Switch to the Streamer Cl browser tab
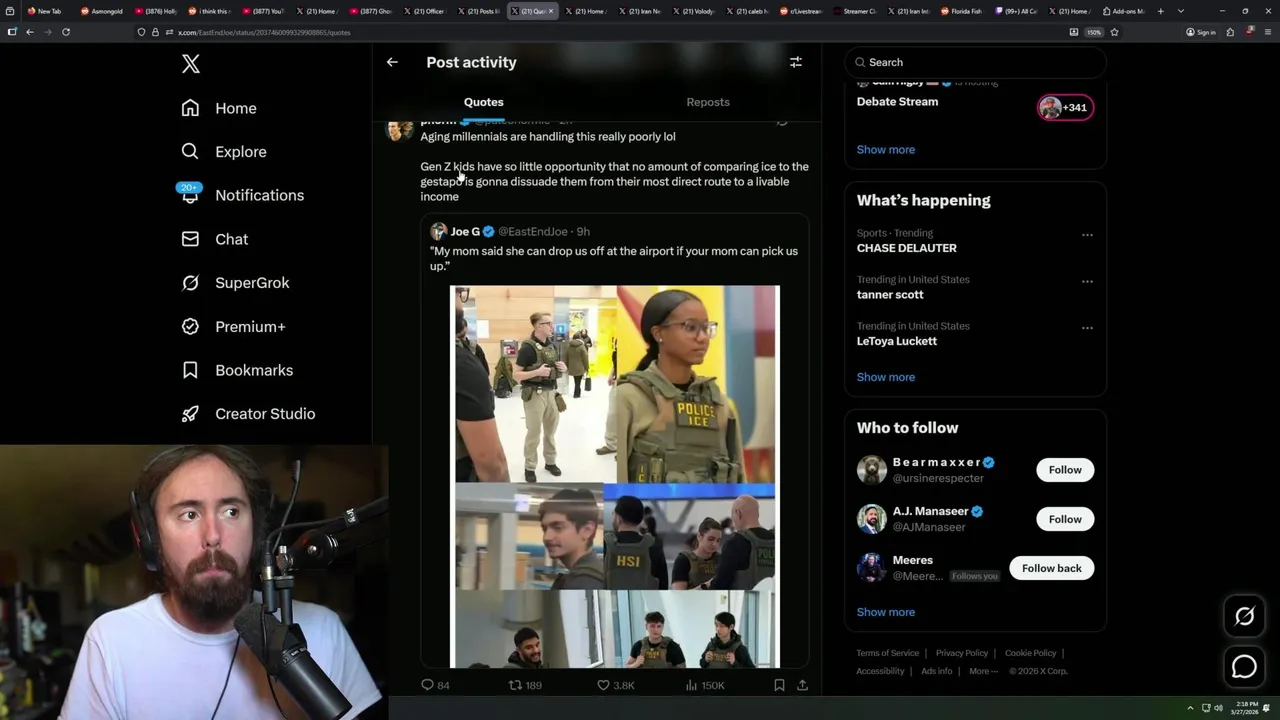 point(855,11)
